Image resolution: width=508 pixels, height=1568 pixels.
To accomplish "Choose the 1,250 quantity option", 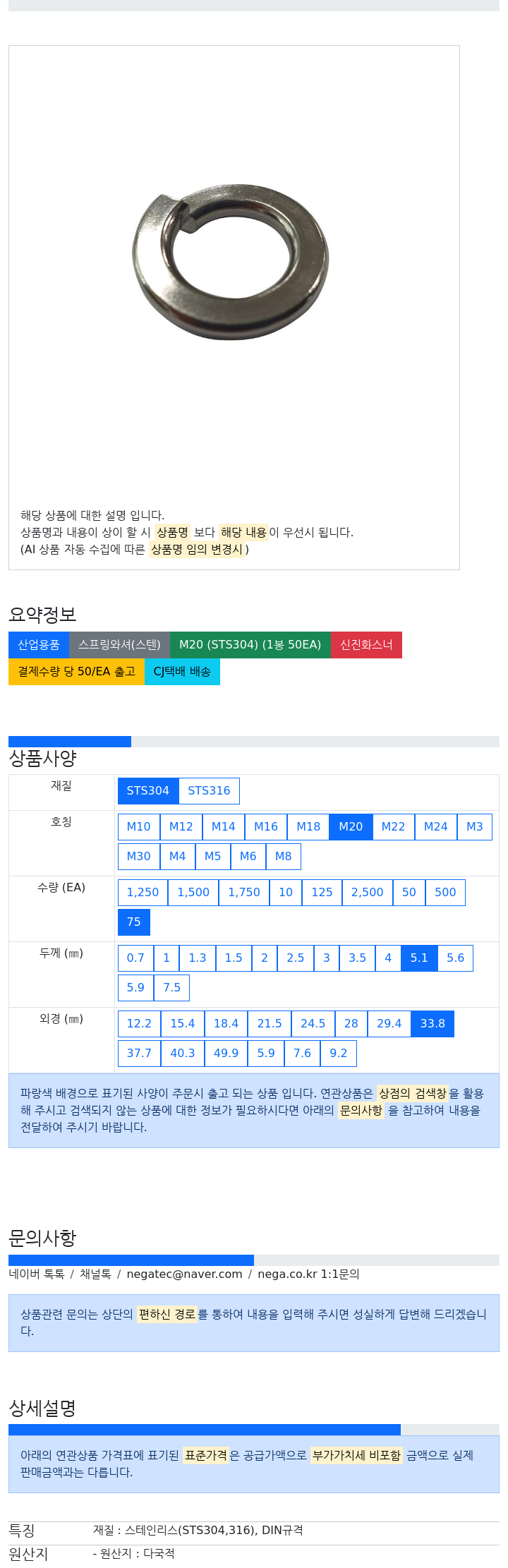I will pos(143,892).
